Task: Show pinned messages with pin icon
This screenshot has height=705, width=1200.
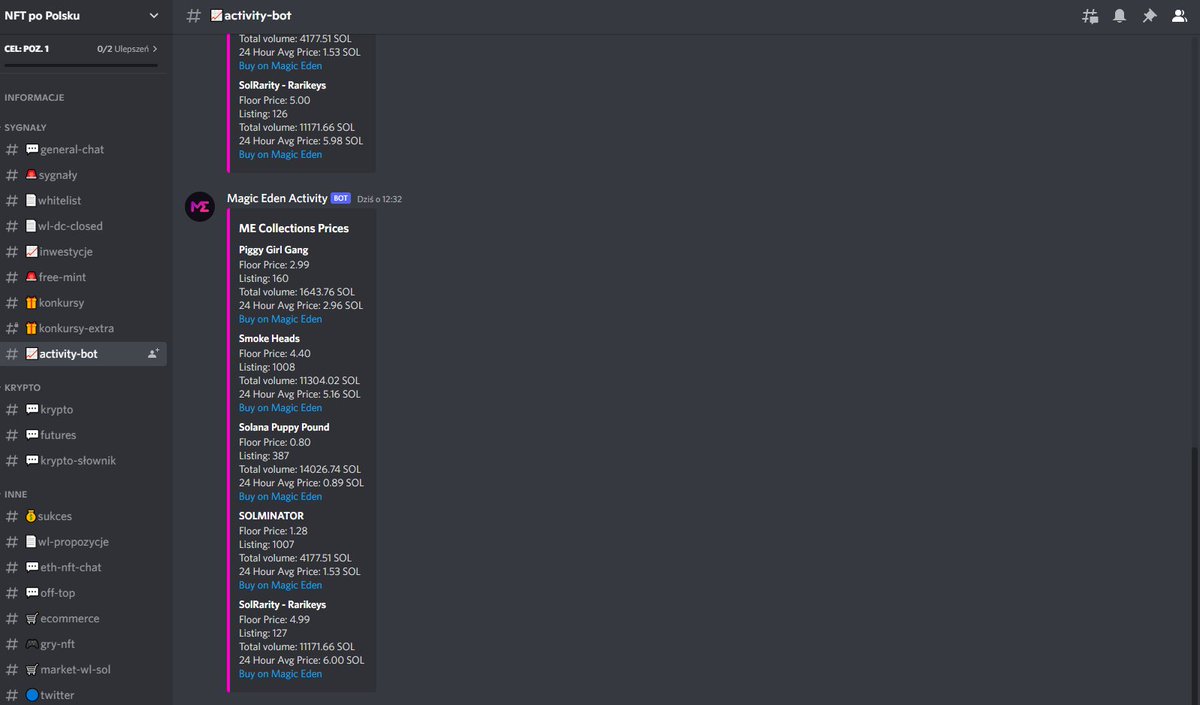Action: tap(1149, 16)
